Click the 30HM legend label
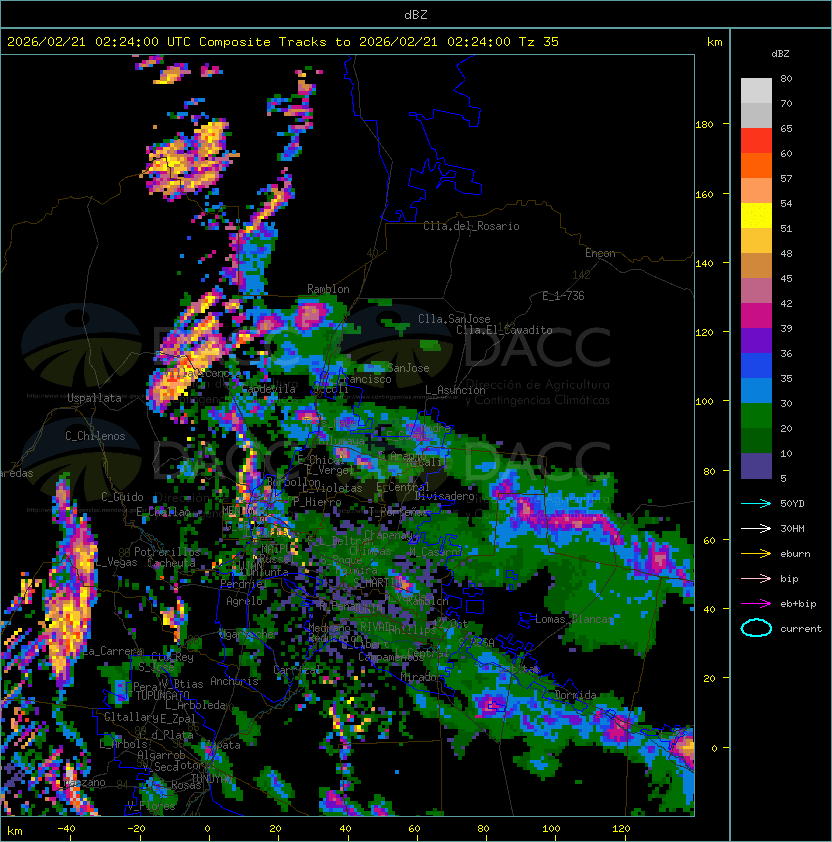The width and height of the screenshot is (832, 842). pyautogui.click(x=792, y=529)
